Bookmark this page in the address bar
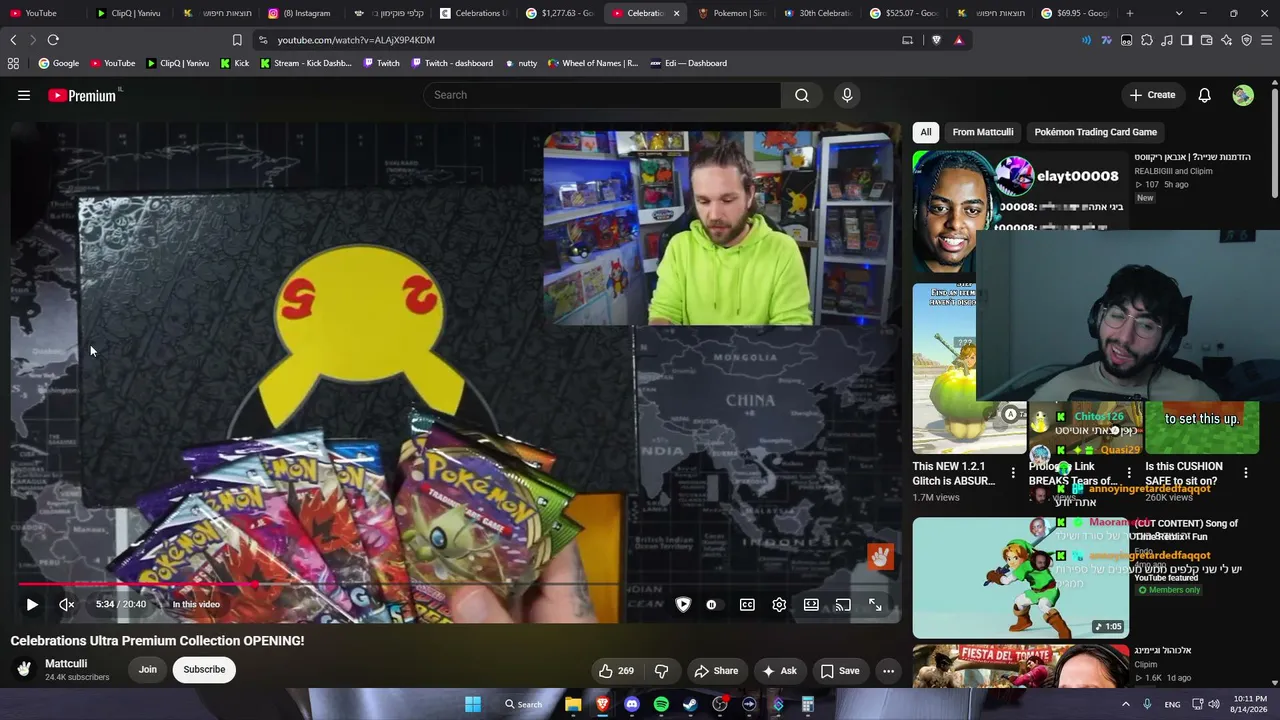 (x=237, y=40)
